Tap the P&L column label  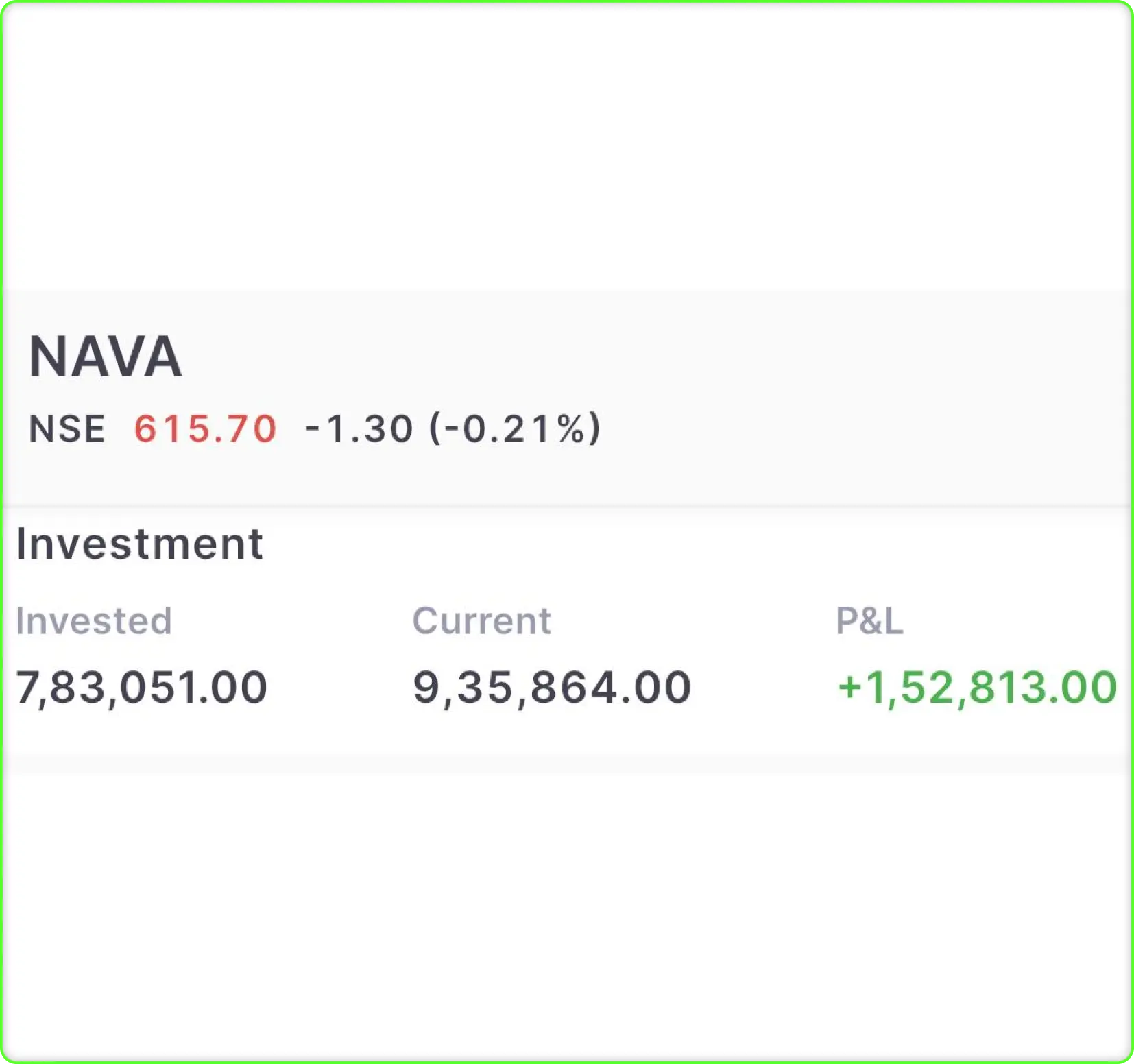coord(869,621)
